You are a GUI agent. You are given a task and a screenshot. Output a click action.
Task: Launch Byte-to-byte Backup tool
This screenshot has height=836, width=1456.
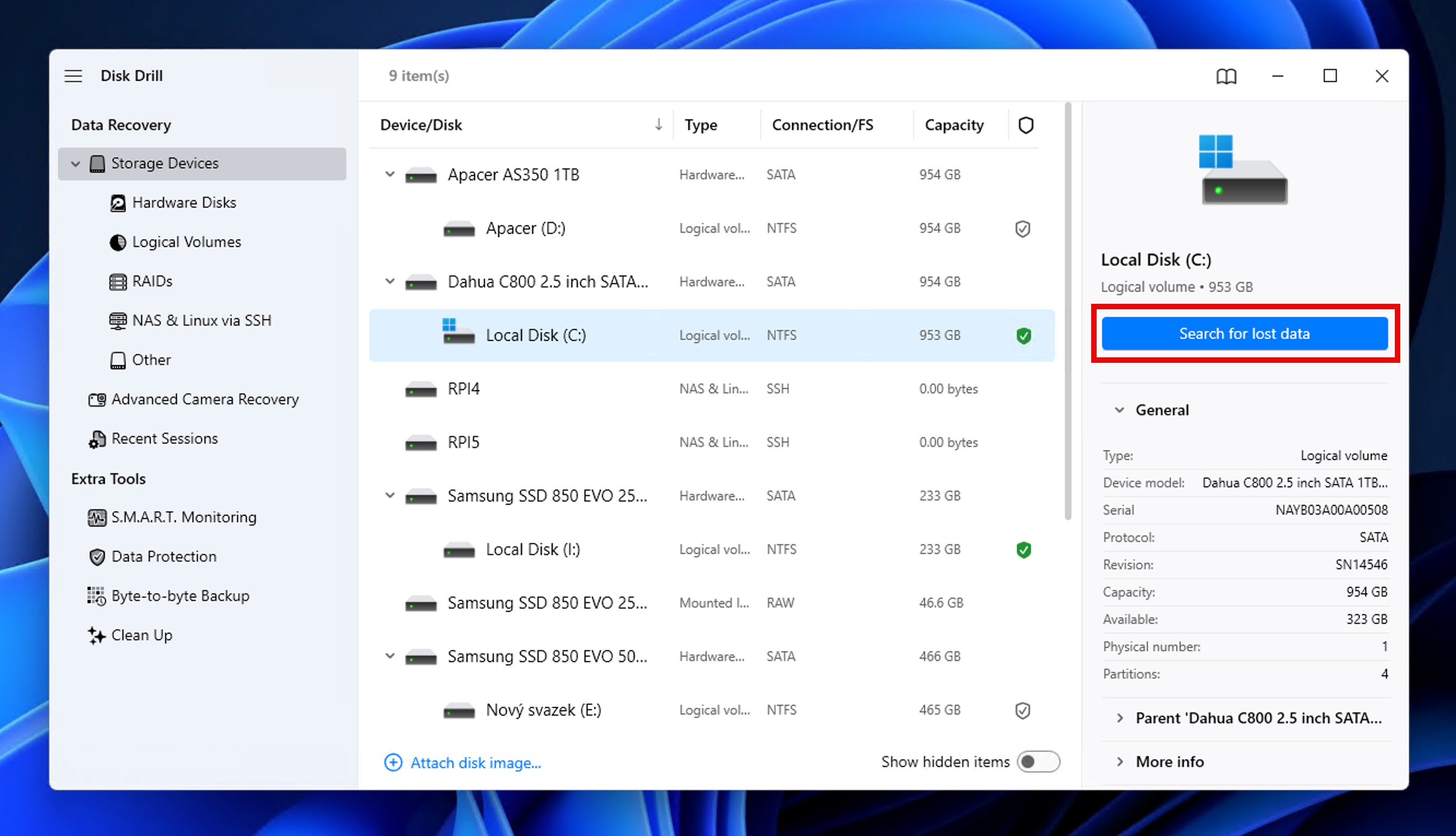coord(180,596)
